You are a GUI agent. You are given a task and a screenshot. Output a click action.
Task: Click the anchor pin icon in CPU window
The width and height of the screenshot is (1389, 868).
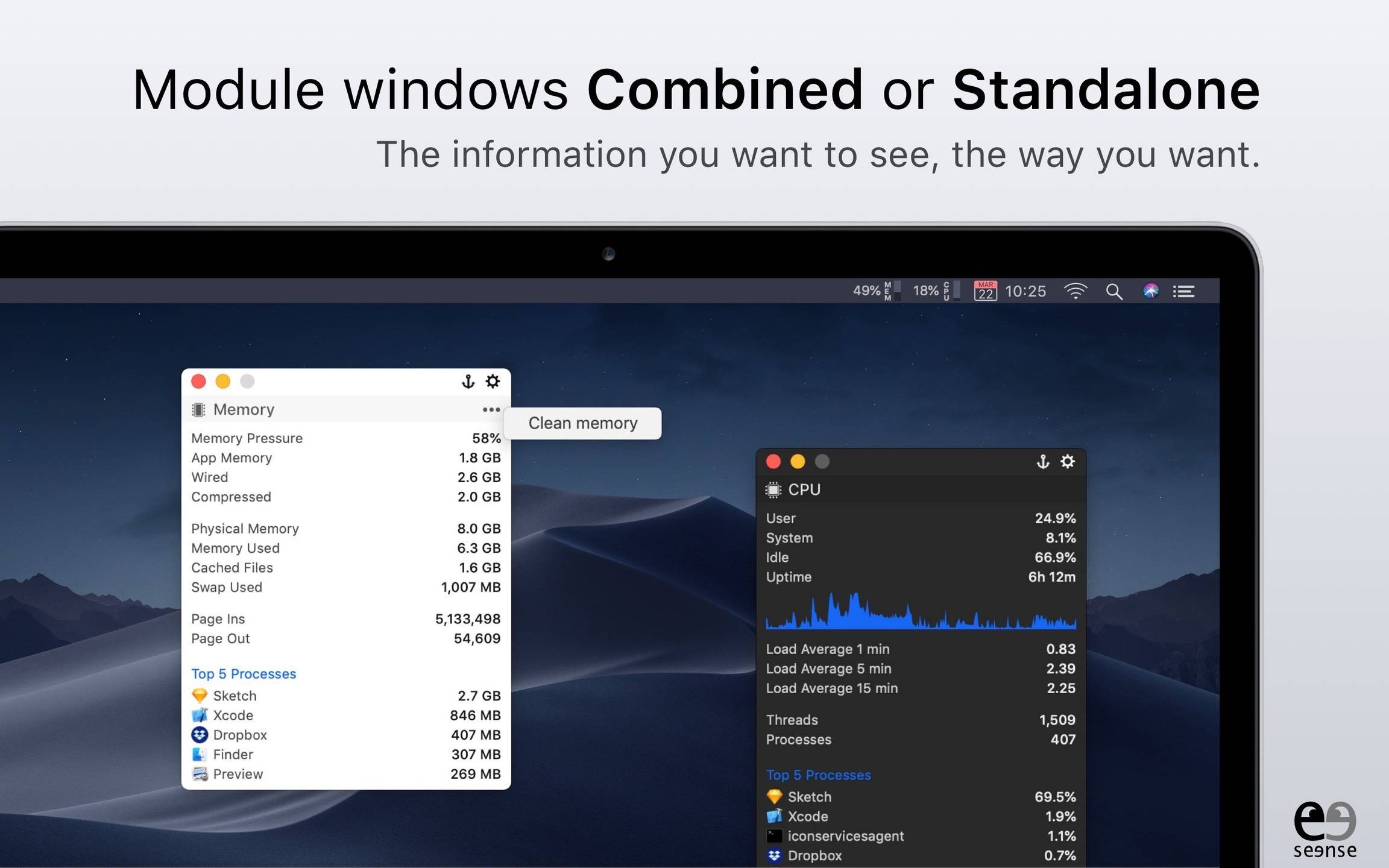1042,462
